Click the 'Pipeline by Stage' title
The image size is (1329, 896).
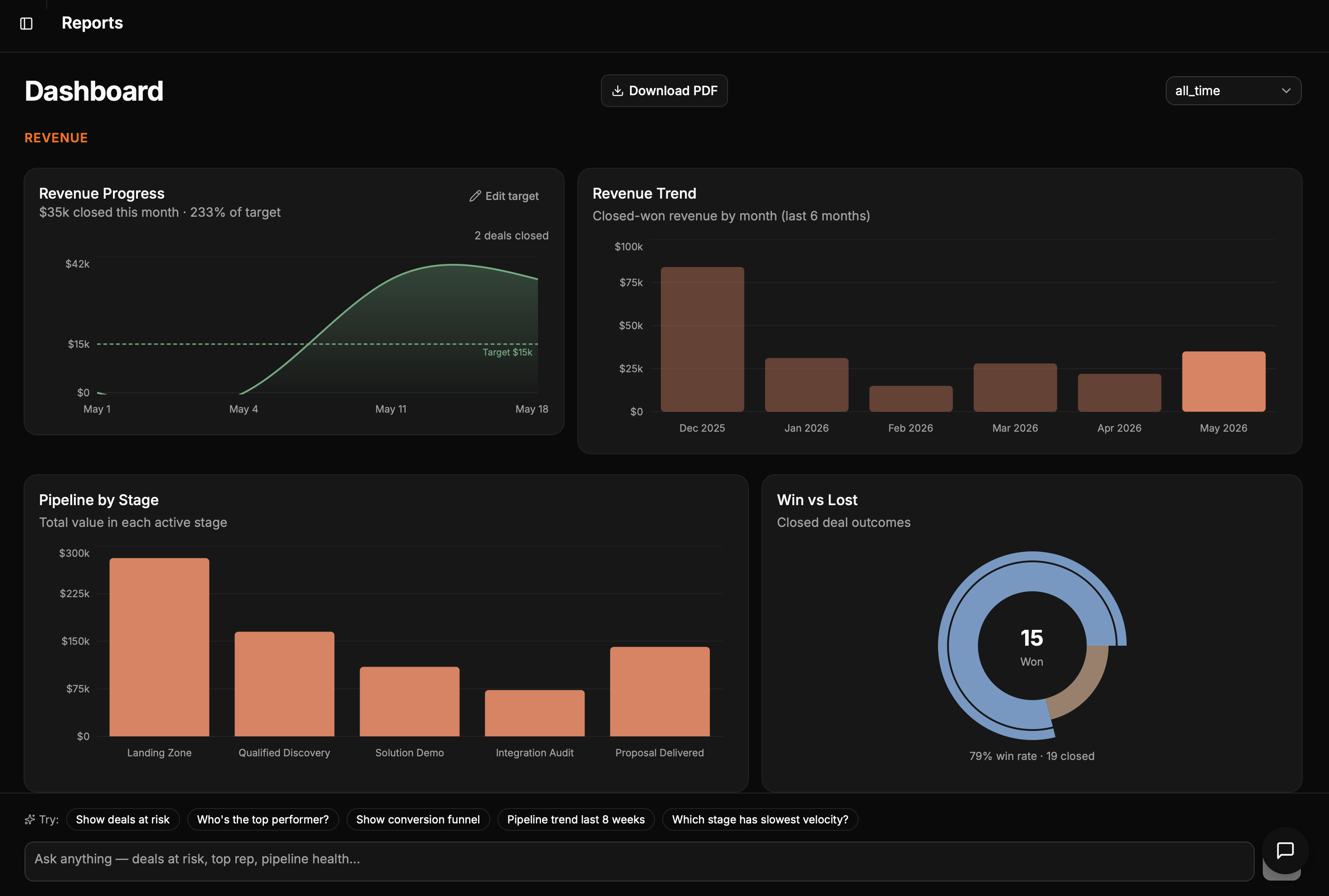99,500
